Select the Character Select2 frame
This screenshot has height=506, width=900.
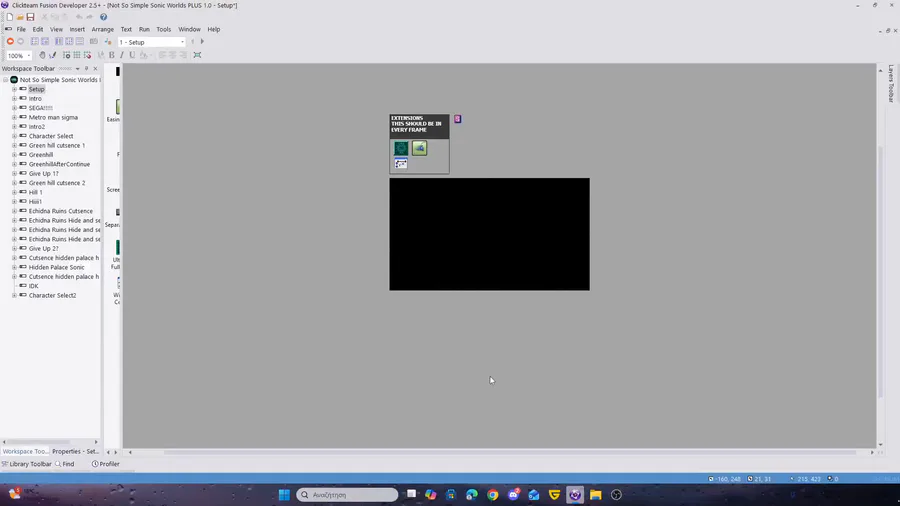coord(52,295)
